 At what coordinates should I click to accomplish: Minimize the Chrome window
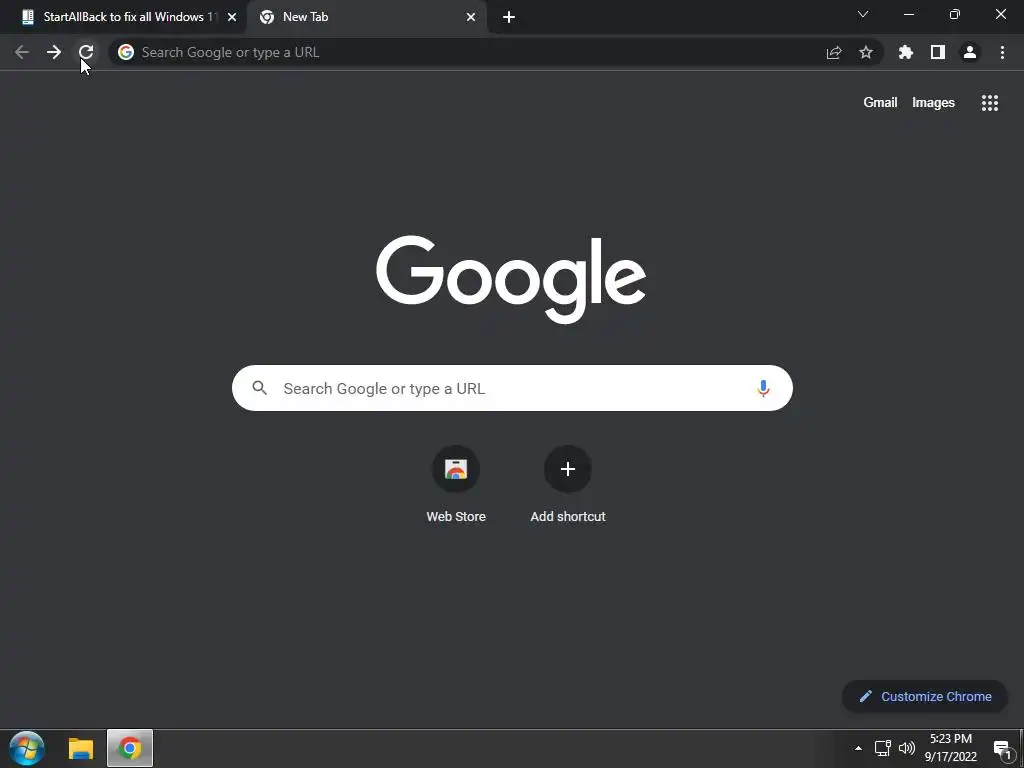click(x=908, y=14)
